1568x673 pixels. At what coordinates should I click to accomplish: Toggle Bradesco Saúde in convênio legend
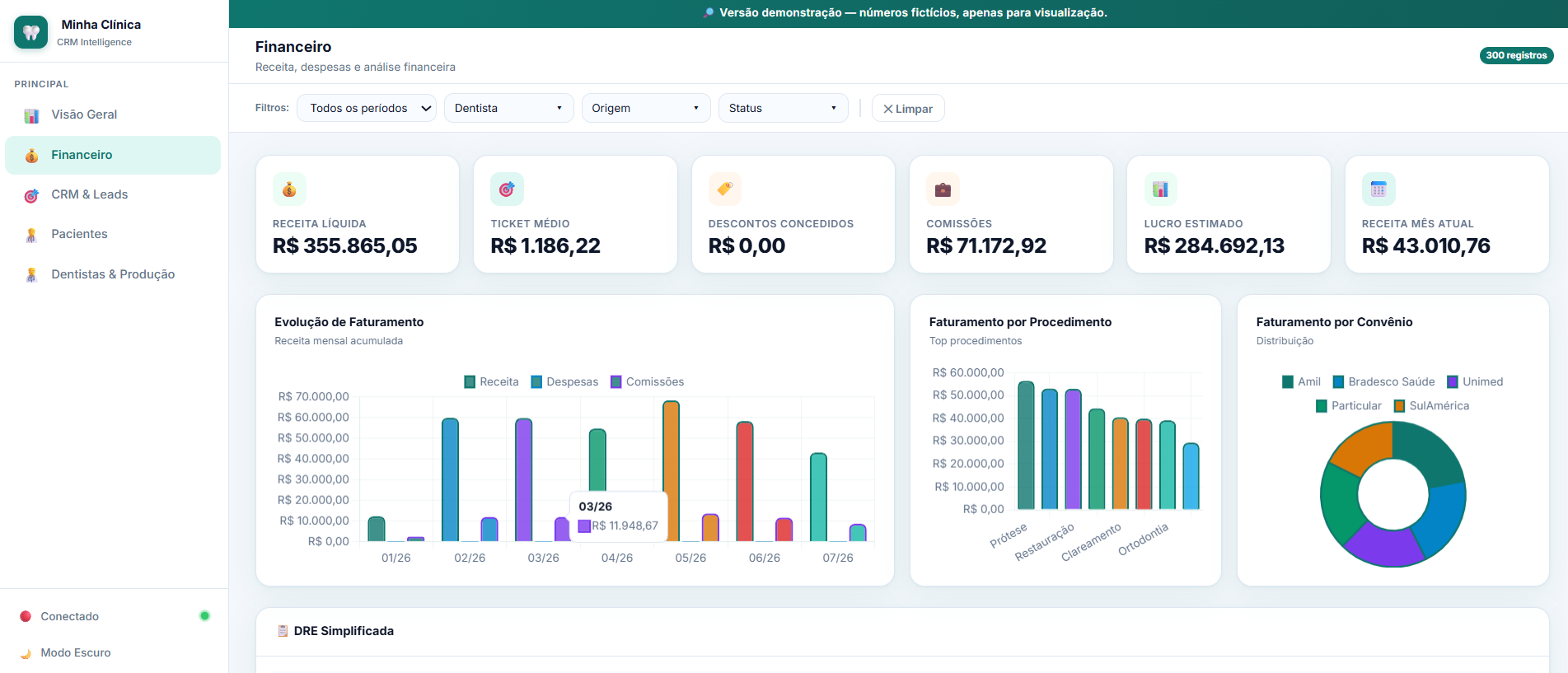tap(1383, 381)
